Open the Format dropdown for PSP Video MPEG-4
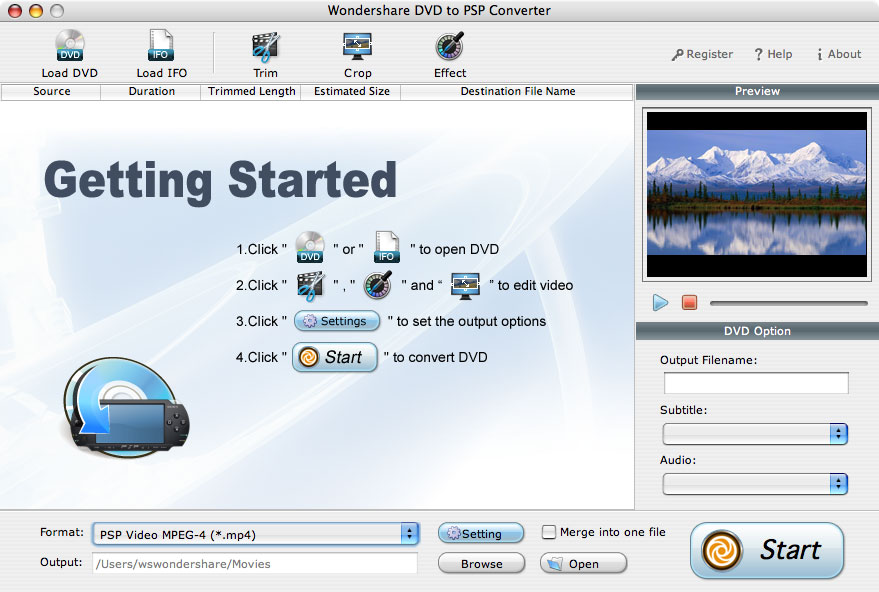This screenshot has height=592, width=879. 255,533
